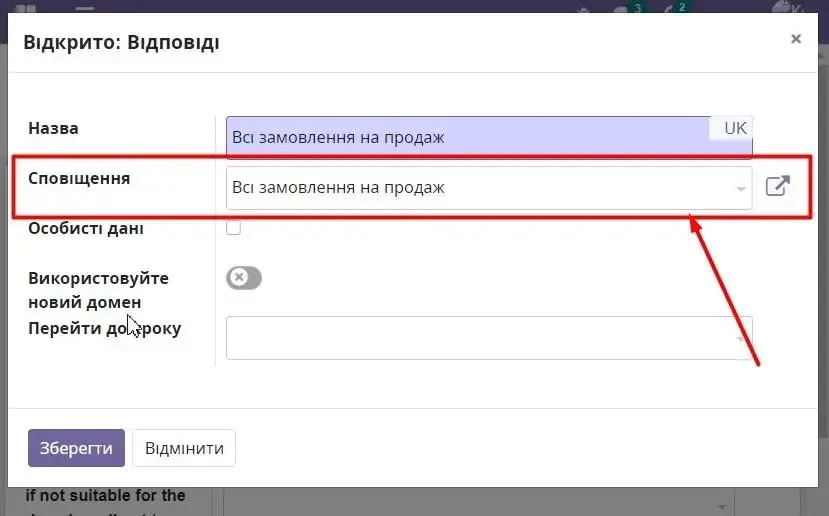This screenshot has width=829, height=516.
Task: Click the Сповіщення field label
Action: coord(79,178)
